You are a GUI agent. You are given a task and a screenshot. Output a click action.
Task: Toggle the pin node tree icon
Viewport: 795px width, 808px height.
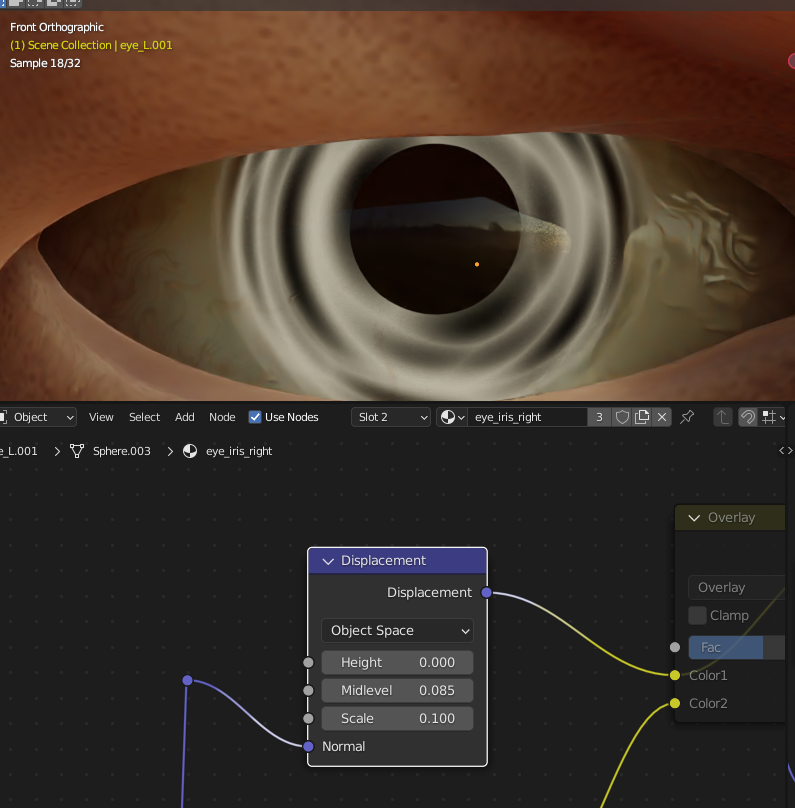tap(687, 417)
